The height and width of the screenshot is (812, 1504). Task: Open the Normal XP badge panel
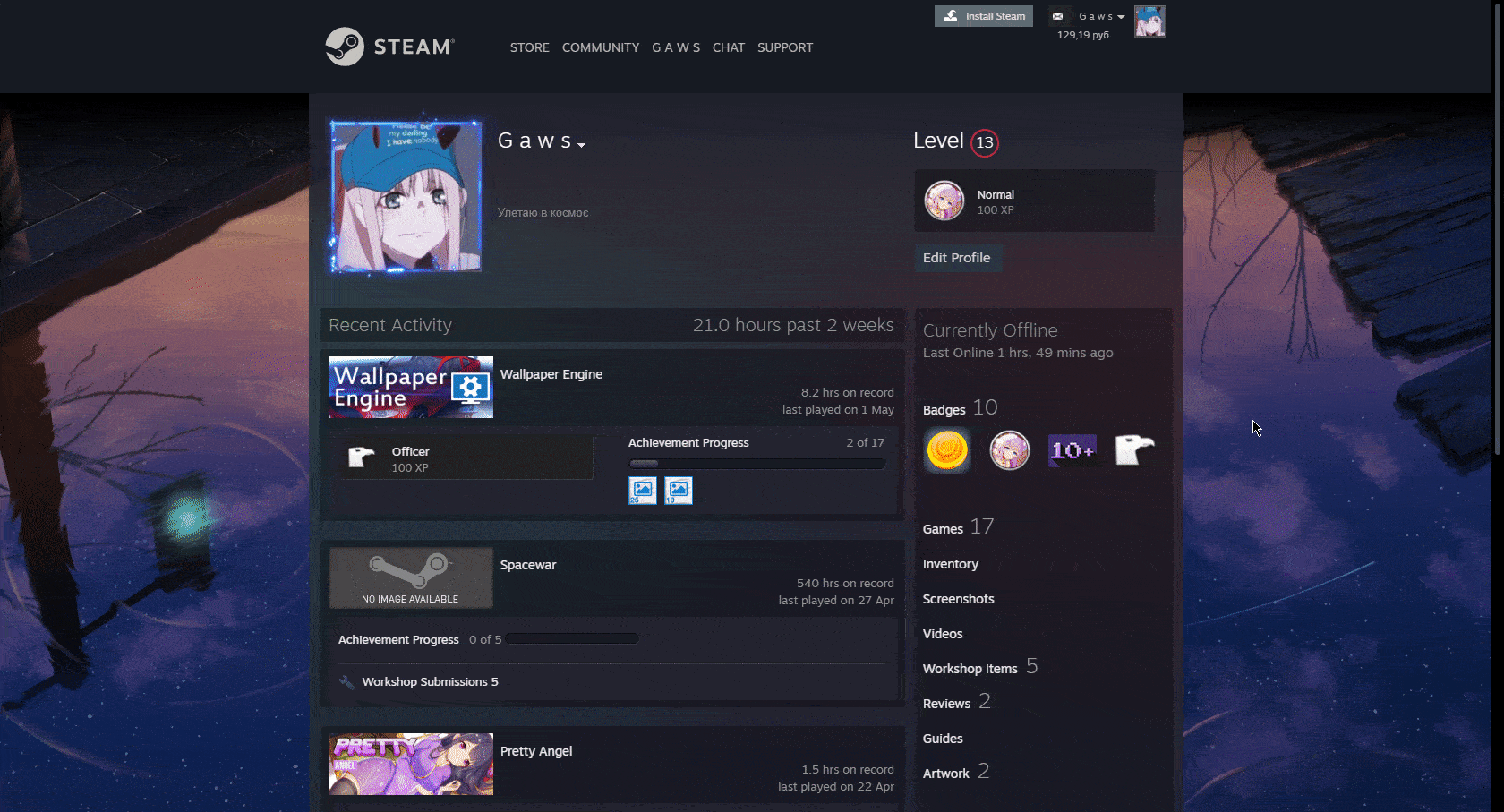pyautogui.click(x=1034, y=201)
